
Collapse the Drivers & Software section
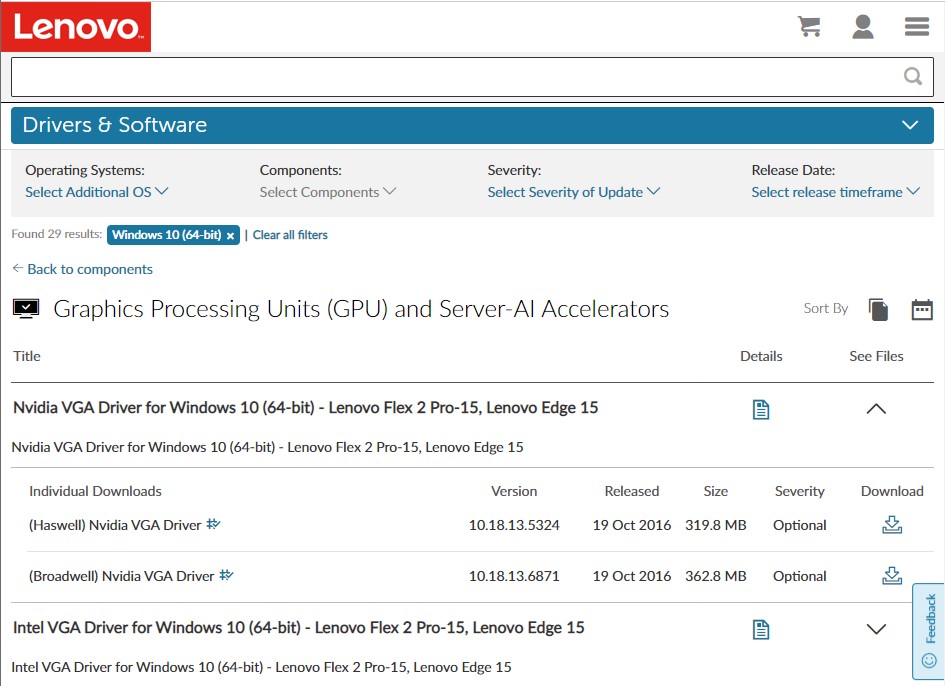pos(909,126)
